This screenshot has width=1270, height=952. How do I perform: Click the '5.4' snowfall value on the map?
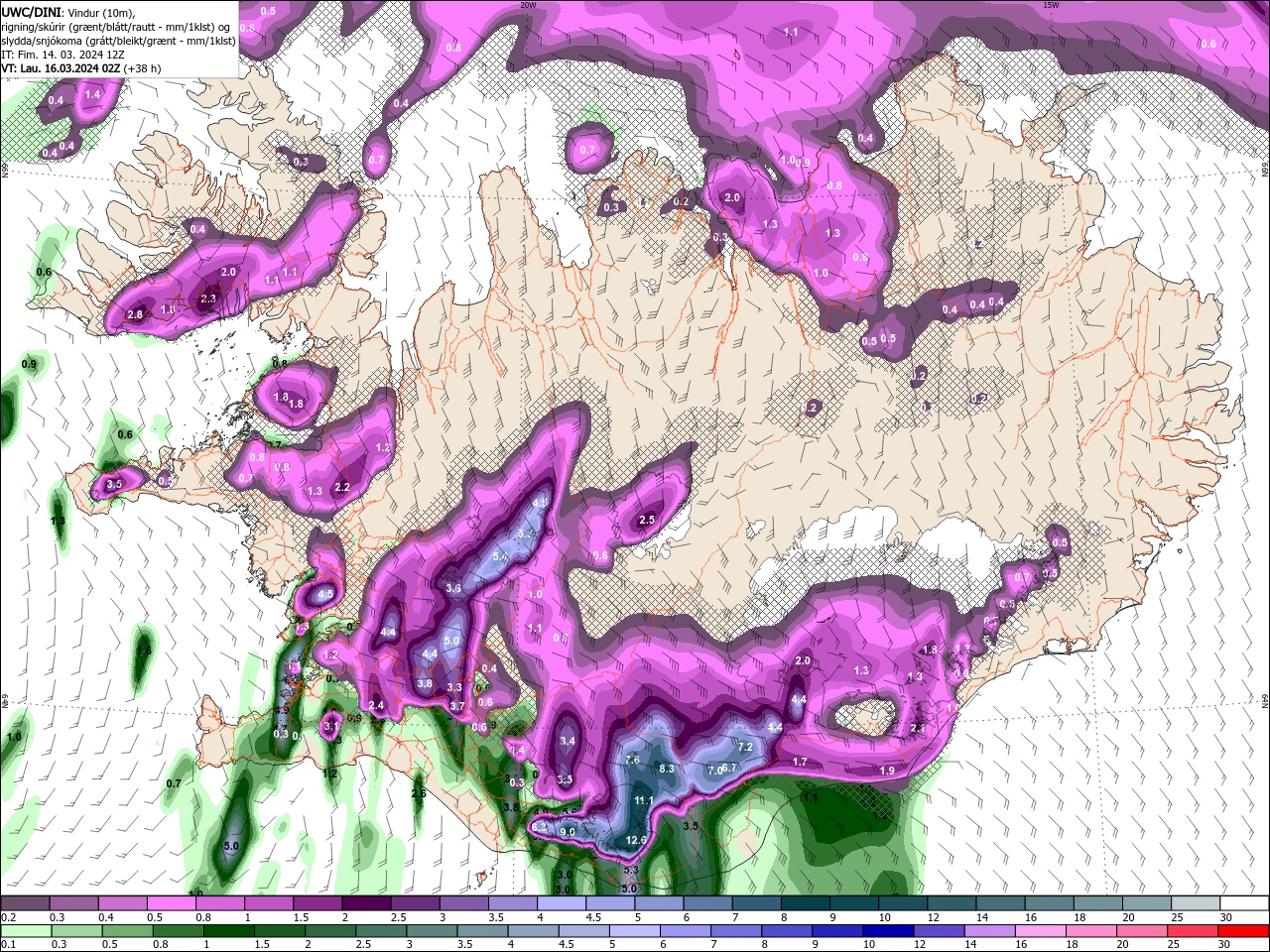pyautogui.click(x=500, y=557)
